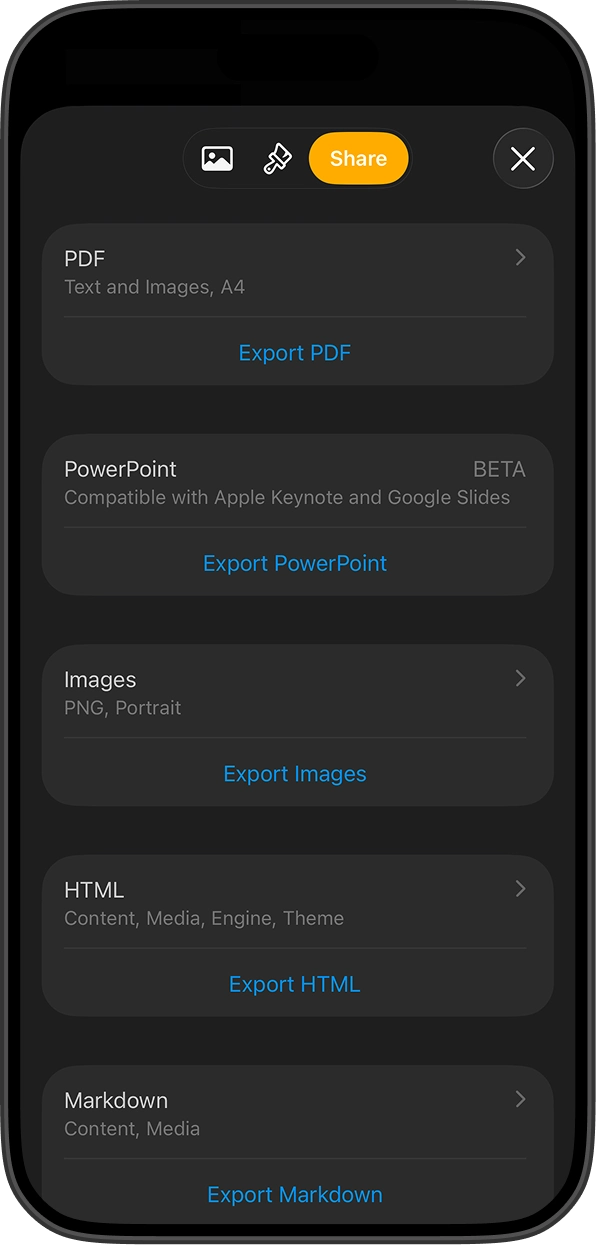Tap Export Images
The height and width of the screenshot is (1249, 596).
tap(295, 774)
